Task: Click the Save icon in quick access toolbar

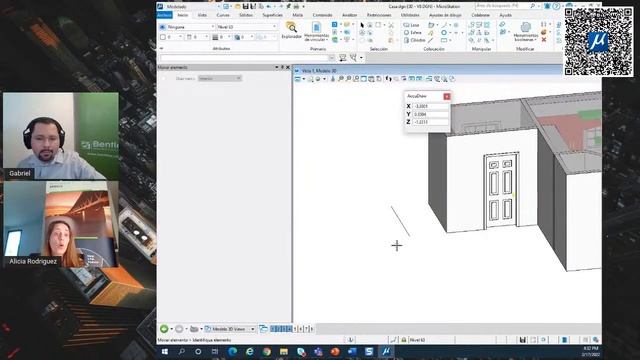Action: (x=245, y=7)
